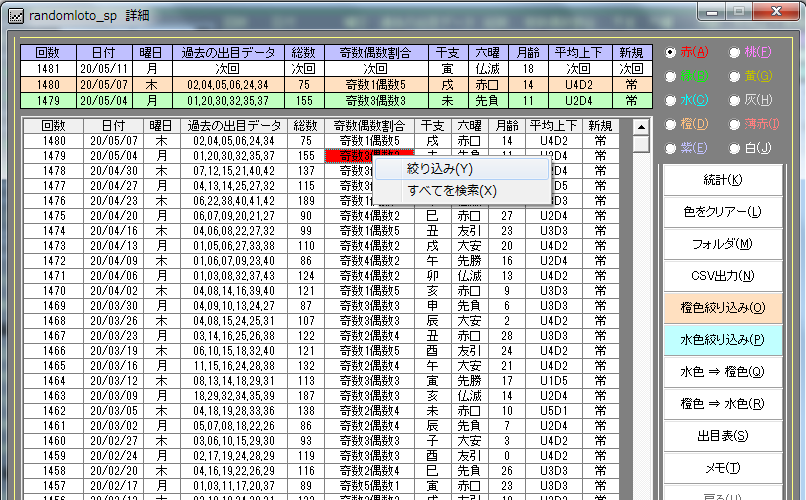Click the 水色 ⇒ 橙色(Q) button
The width and height of the screenshot is (806, 500).
coord(723,372)
